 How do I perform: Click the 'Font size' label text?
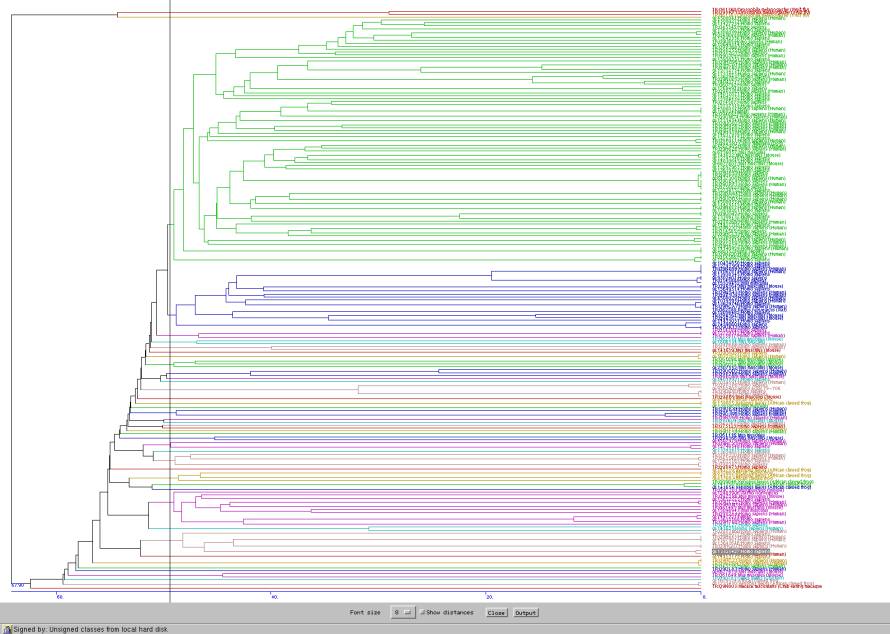pos(365,612)
